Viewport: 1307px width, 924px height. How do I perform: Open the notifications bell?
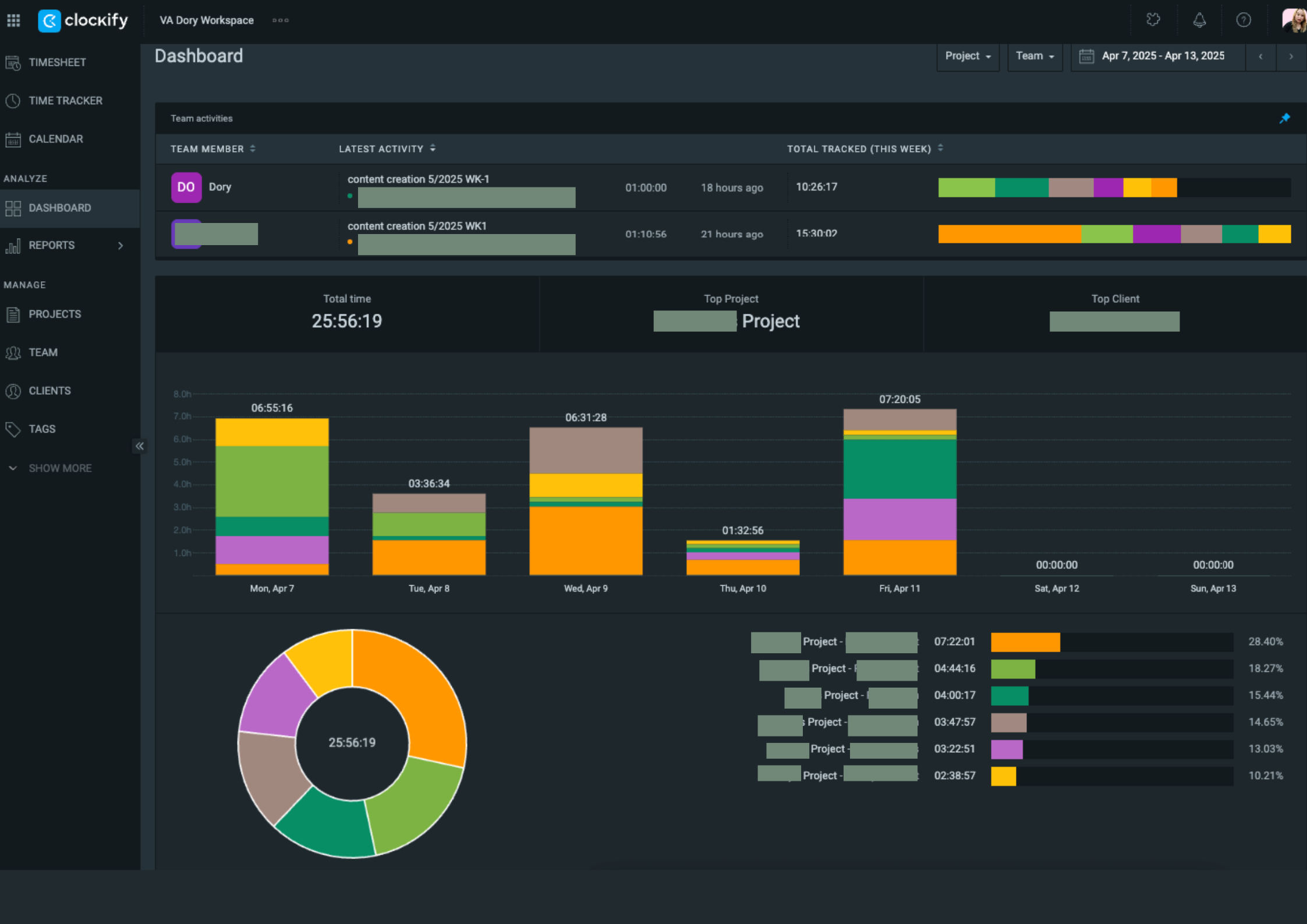point(1199,20)
